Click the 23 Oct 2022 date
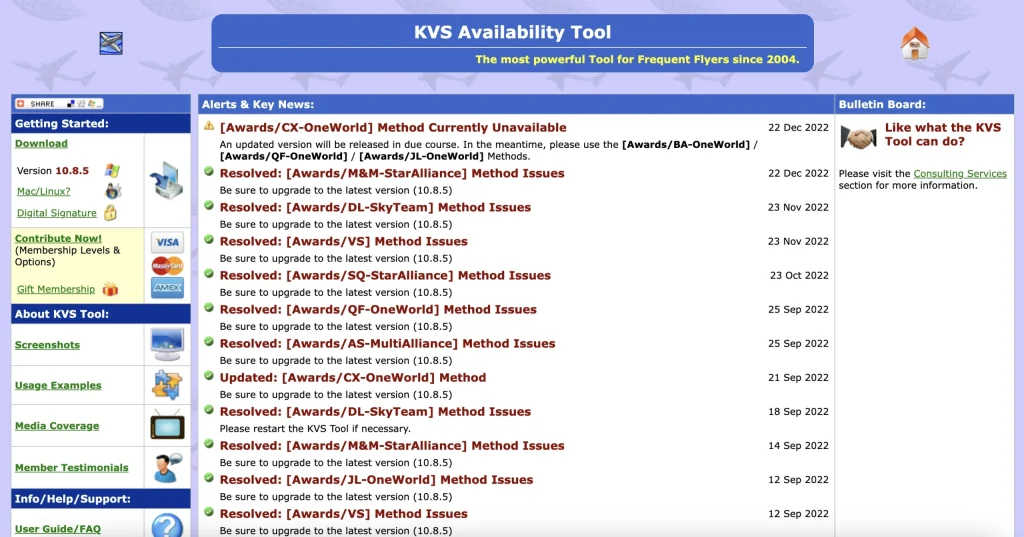 [x=799, y=275]
